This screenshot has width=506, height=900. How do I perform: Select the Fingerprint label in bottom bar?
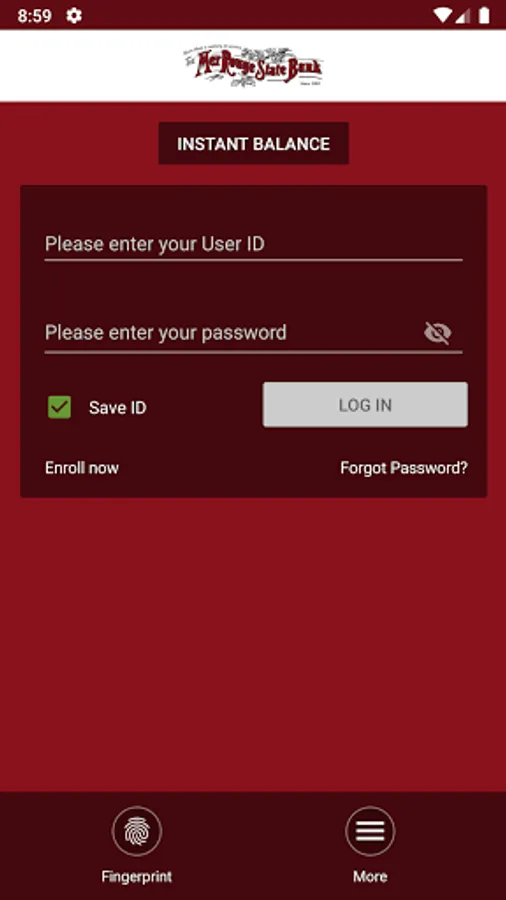(x=137, y=876)
